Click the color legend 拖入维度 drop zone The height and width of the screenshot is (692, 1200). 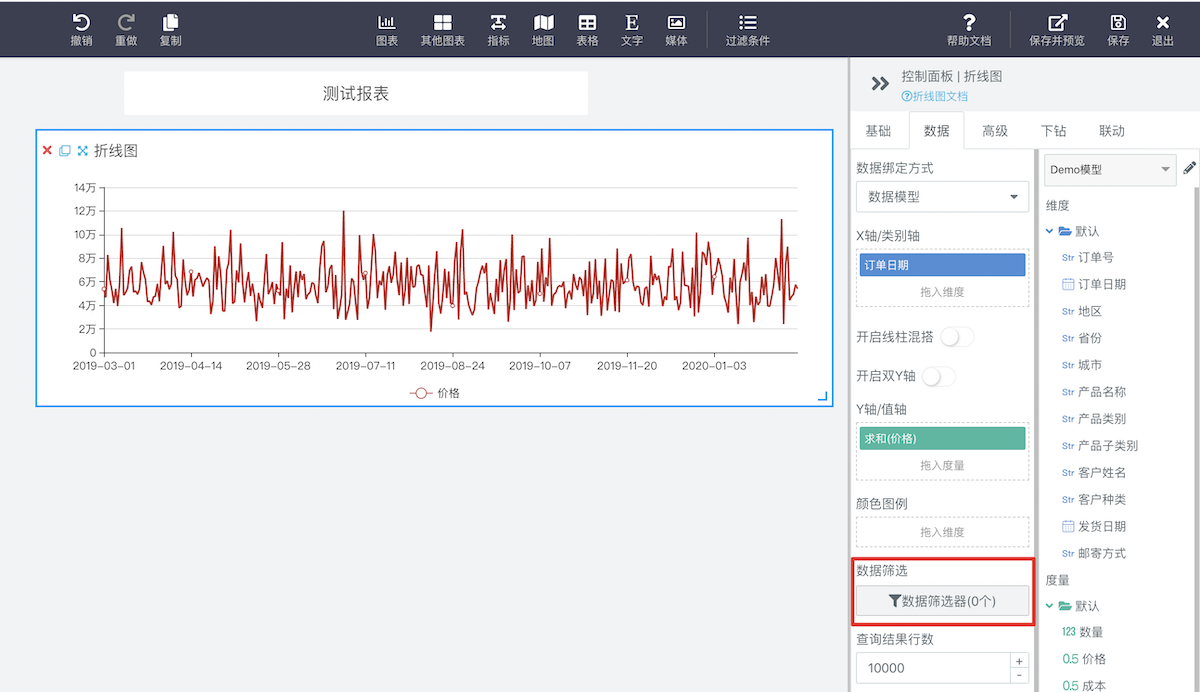point(942,532)
